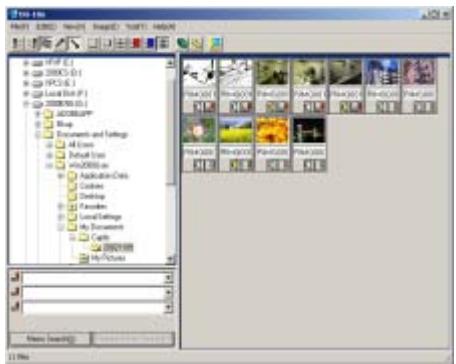
Task: Select the All Users folder
Action: [x=81, y=145]
